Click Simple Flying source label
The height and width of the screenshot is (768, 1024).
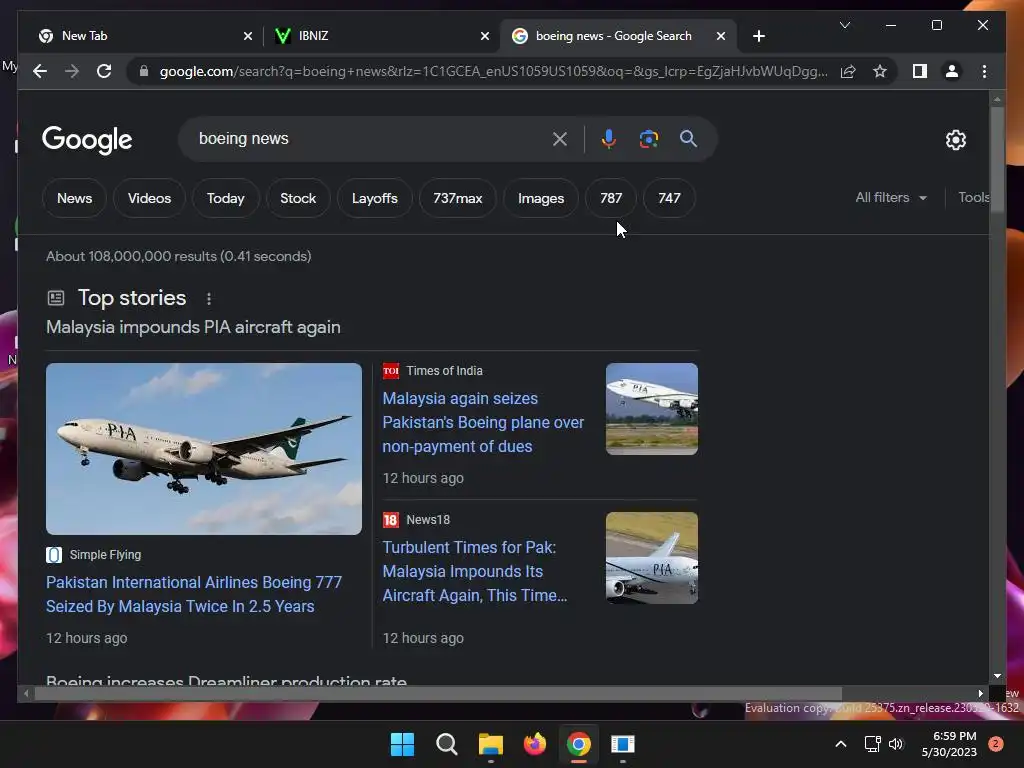point(105,555)
